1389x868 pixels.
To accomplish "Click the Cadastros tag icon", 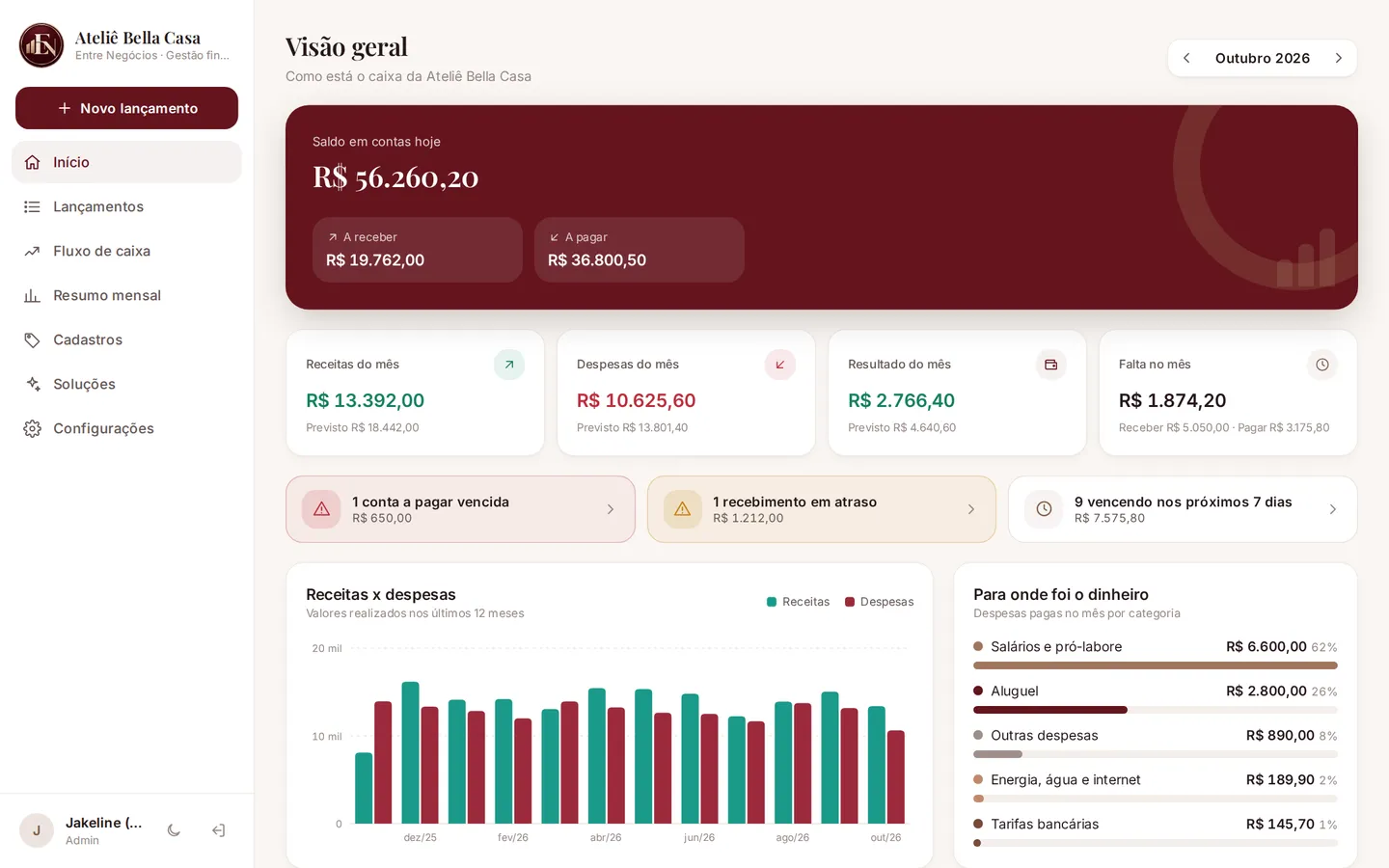I will (33, 339).
